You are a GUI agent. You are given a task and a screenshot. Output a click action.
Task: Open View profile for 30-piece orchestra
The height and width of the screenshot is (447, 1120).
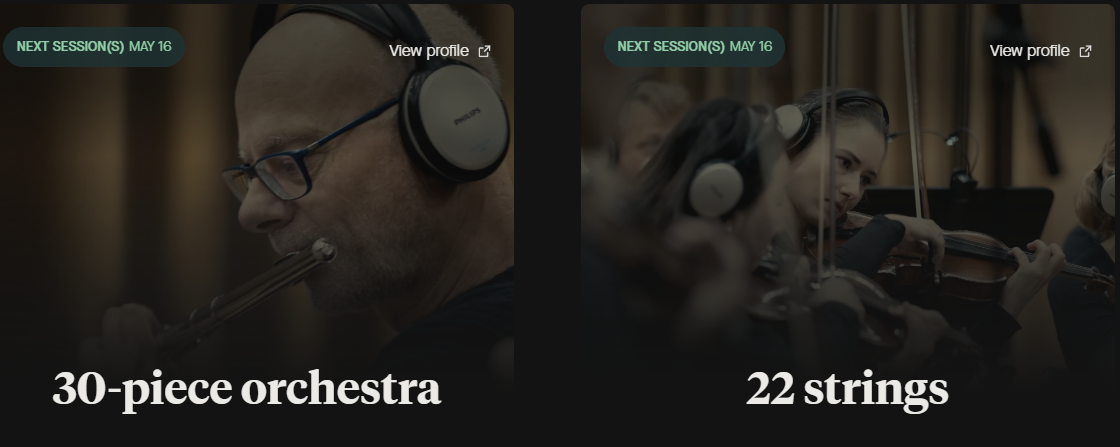pos(439,51)
